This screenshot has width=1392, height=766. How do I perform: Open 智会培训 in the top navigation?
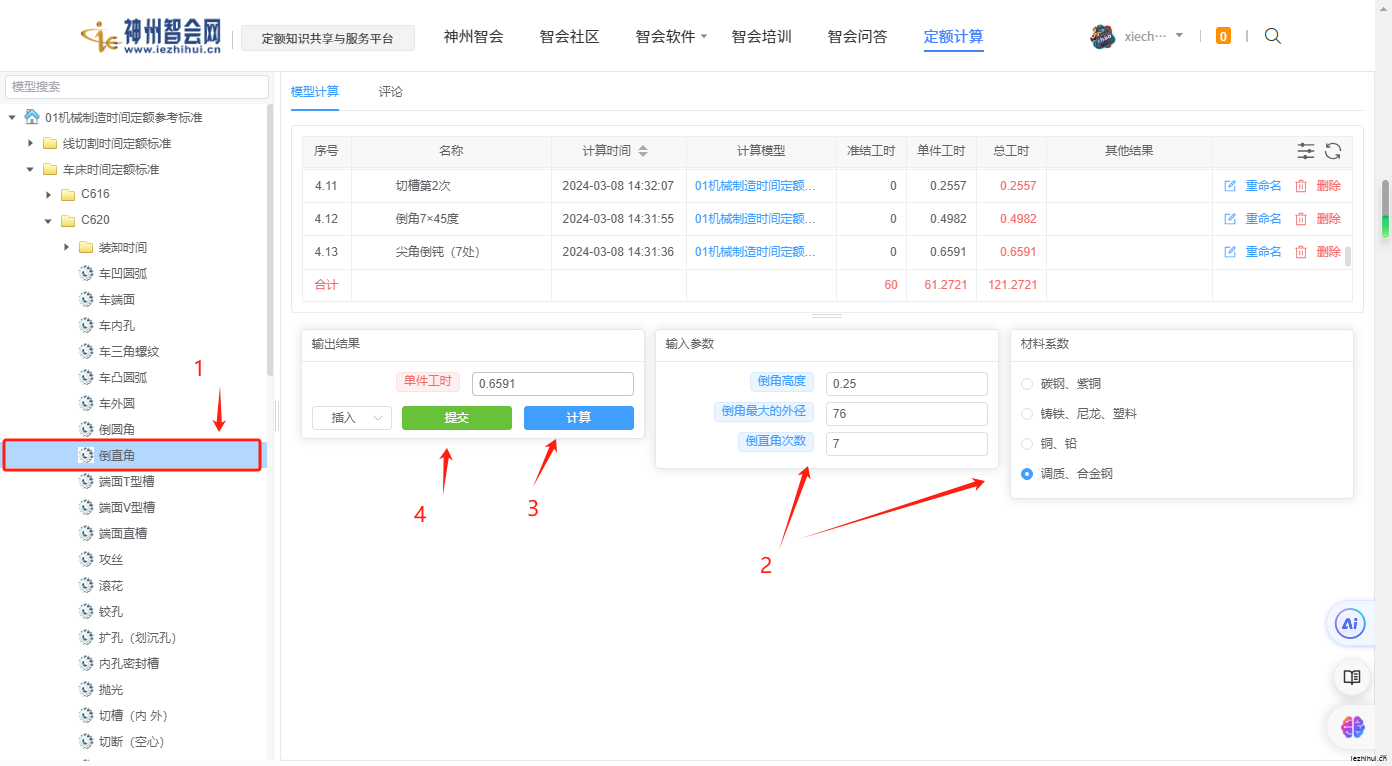(761, 37)
